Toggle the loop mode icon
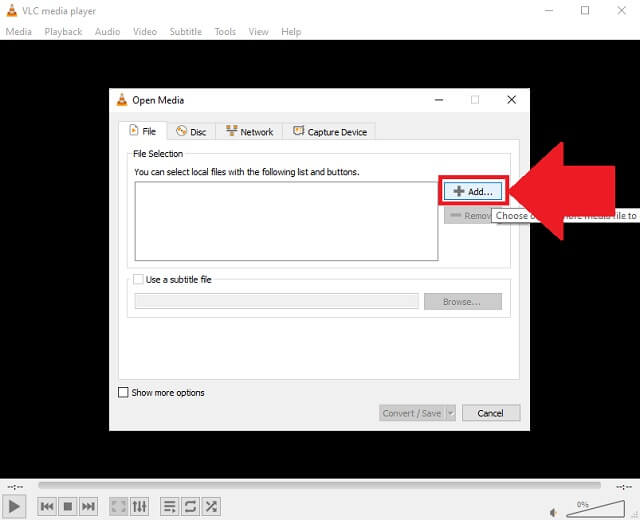 click(x=190, y=507)
